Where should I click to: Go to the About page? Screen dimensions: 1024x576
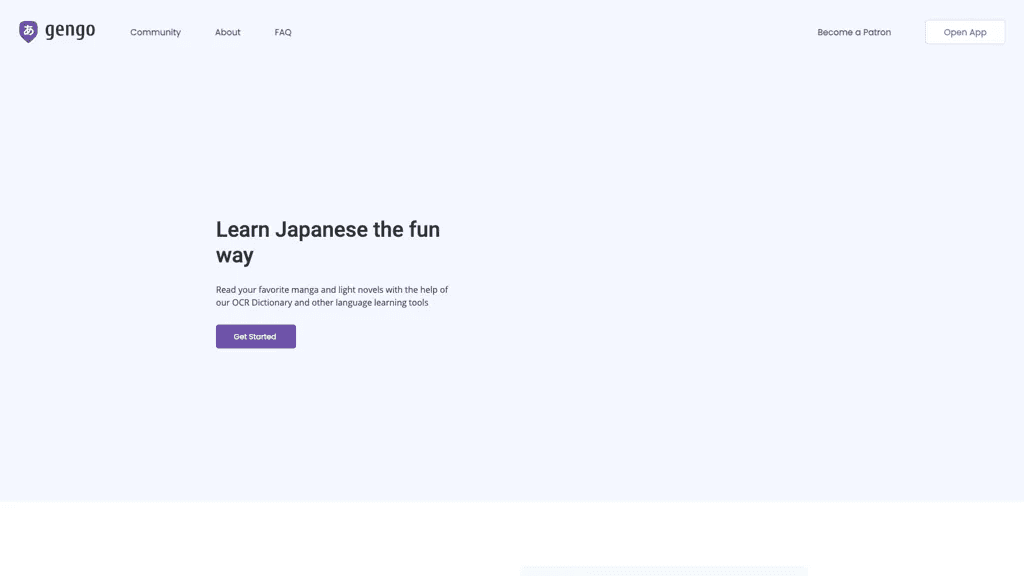228,32
